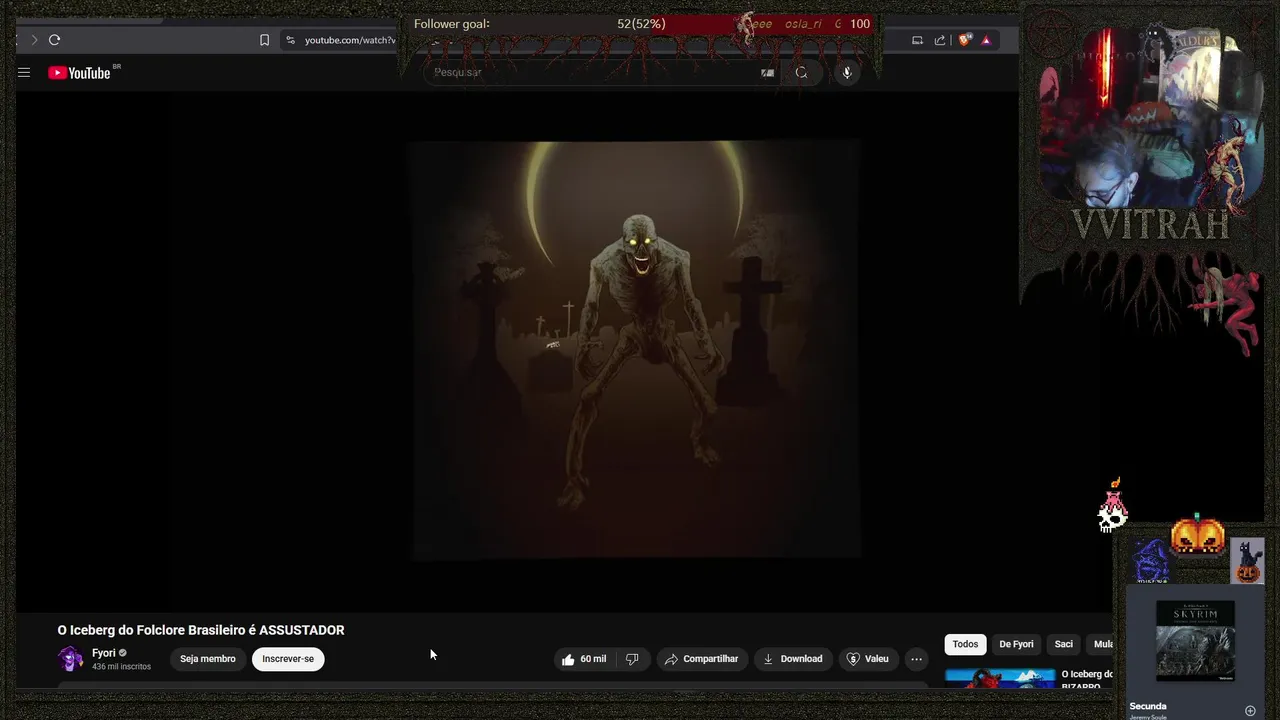Open Fyori channel avatar

[70, 659]
